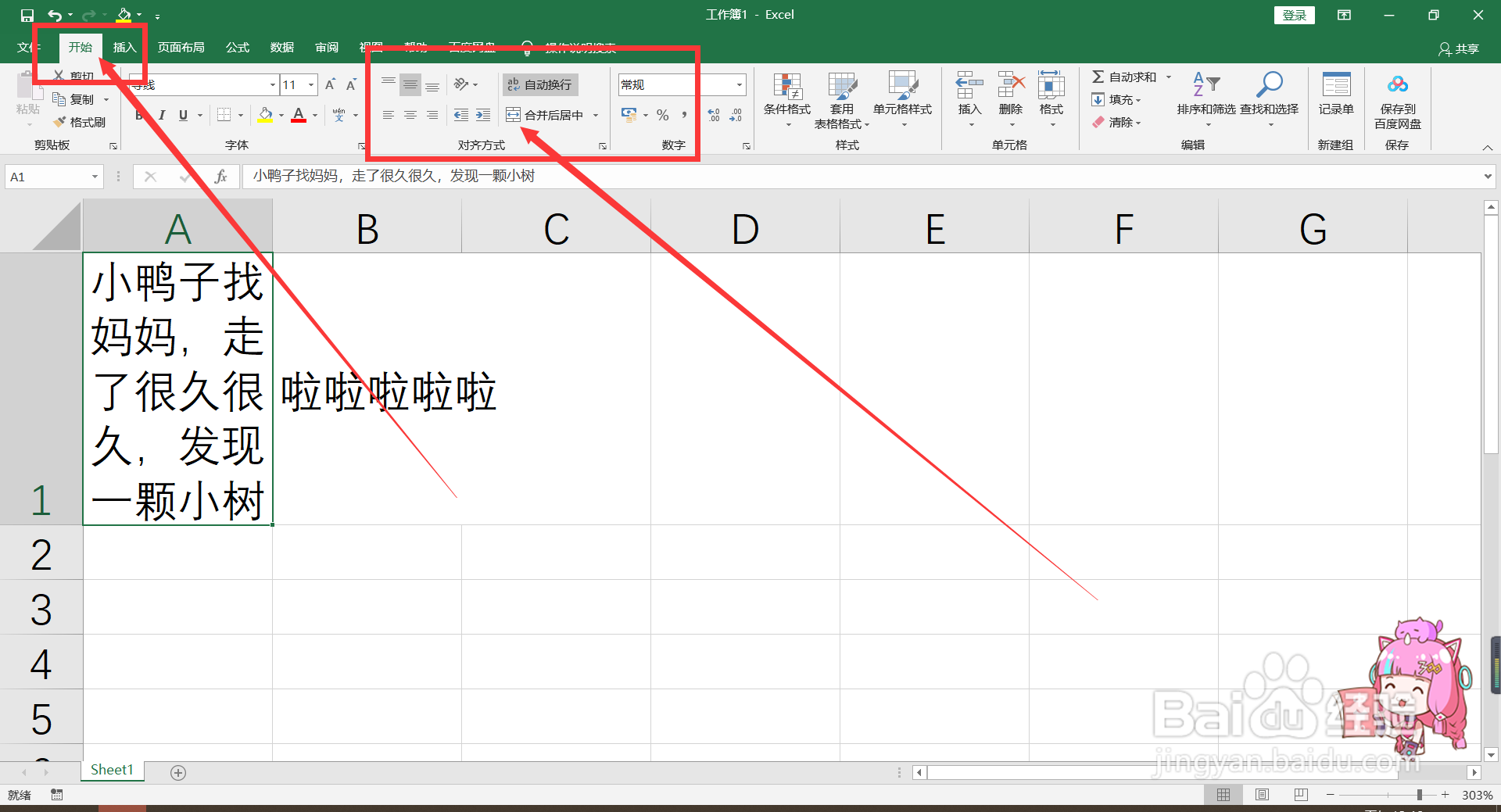
Task: Click the fill color bucket icon
Action: click(x=265, y=115)
